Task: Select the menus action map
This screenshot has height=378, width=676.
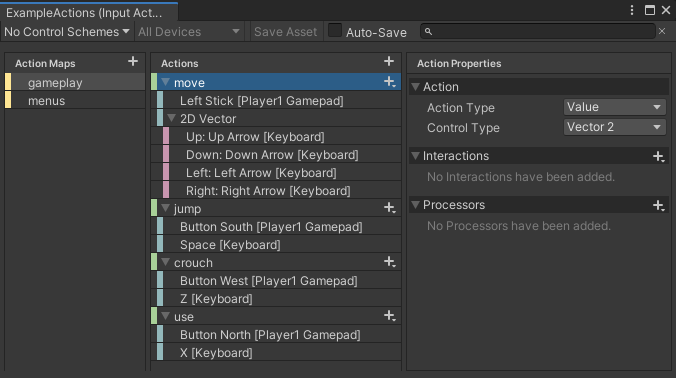Action: pyautogui.click(x=75, y=100)
